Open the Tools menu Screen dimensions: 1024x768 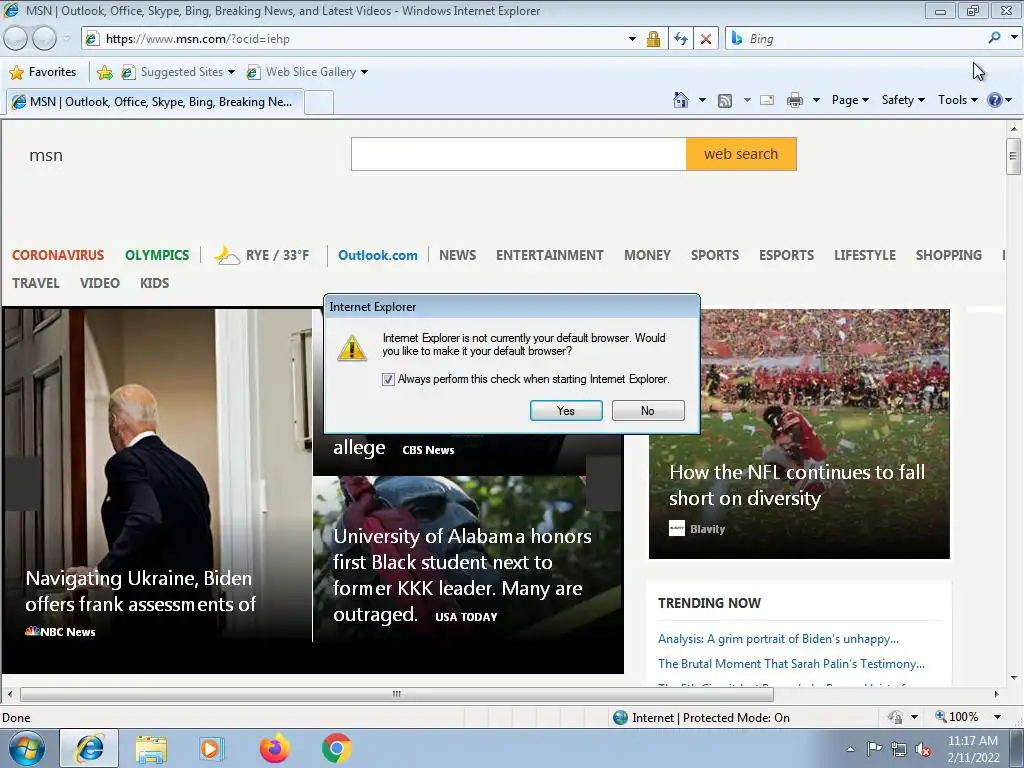point(957,100)
